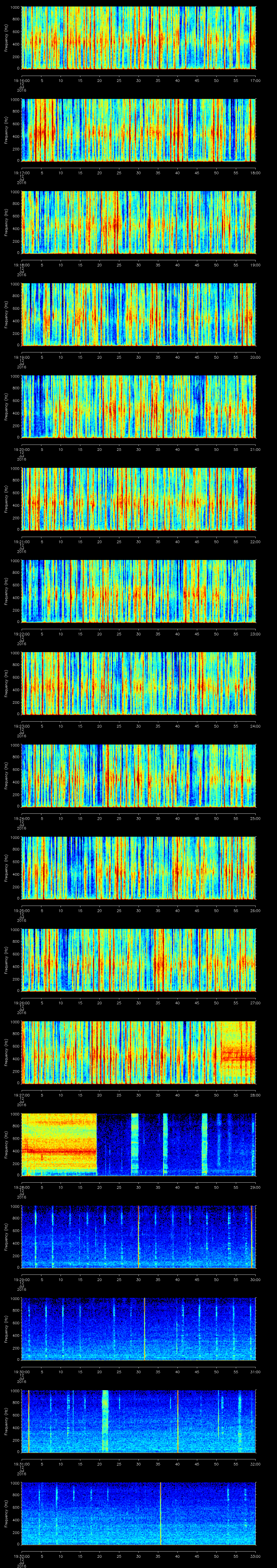Click 'Frequency (Hz)' axis title of the 19:16:00 panel

coord(6,38)
